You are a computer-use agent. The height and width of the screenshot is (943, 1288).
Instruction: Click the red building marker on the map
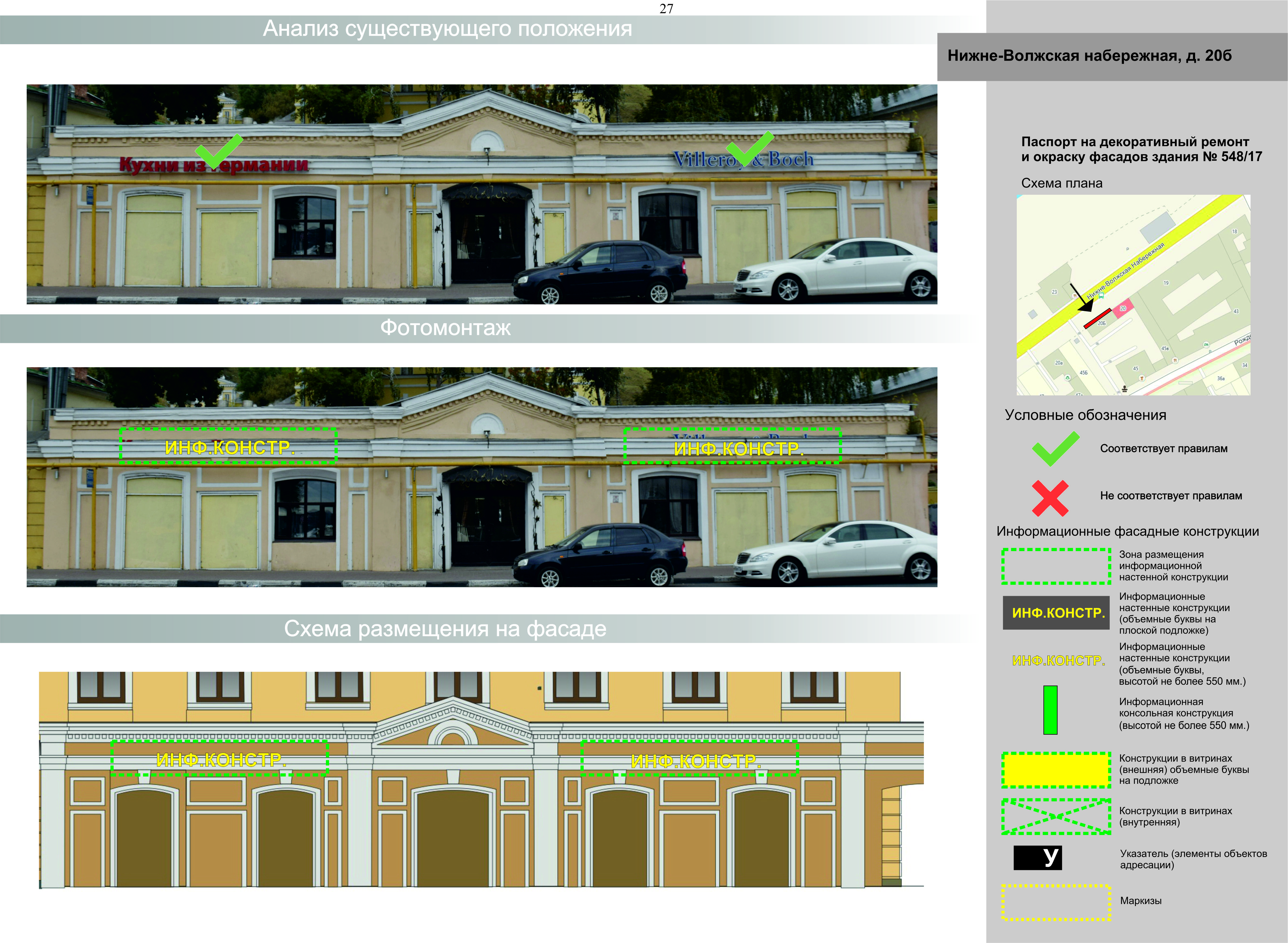[x=1097, y=319]
